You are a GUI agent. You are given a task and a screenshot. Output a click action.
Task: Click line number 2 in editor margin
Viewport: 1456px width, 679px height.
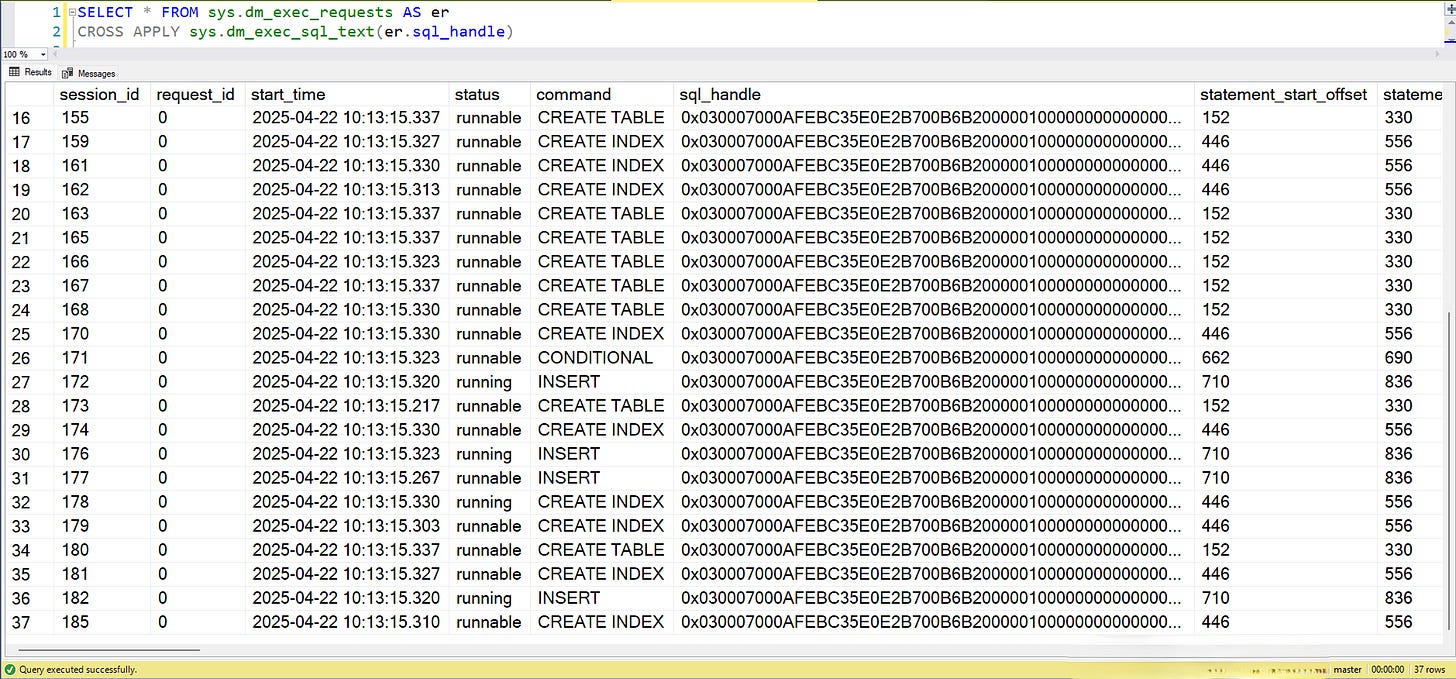(x=56, y=32)
